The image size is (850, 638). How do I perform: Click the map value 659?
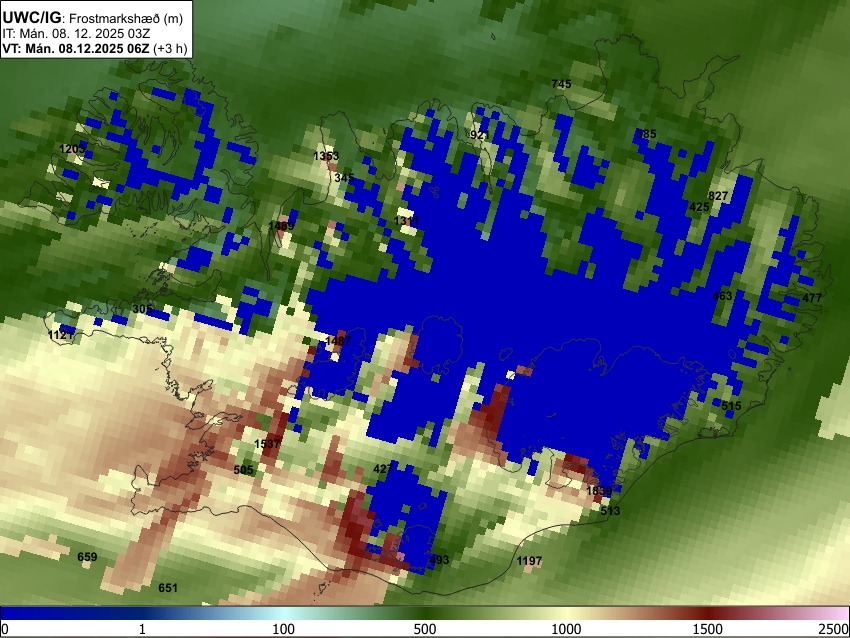(x=87, y=557)
